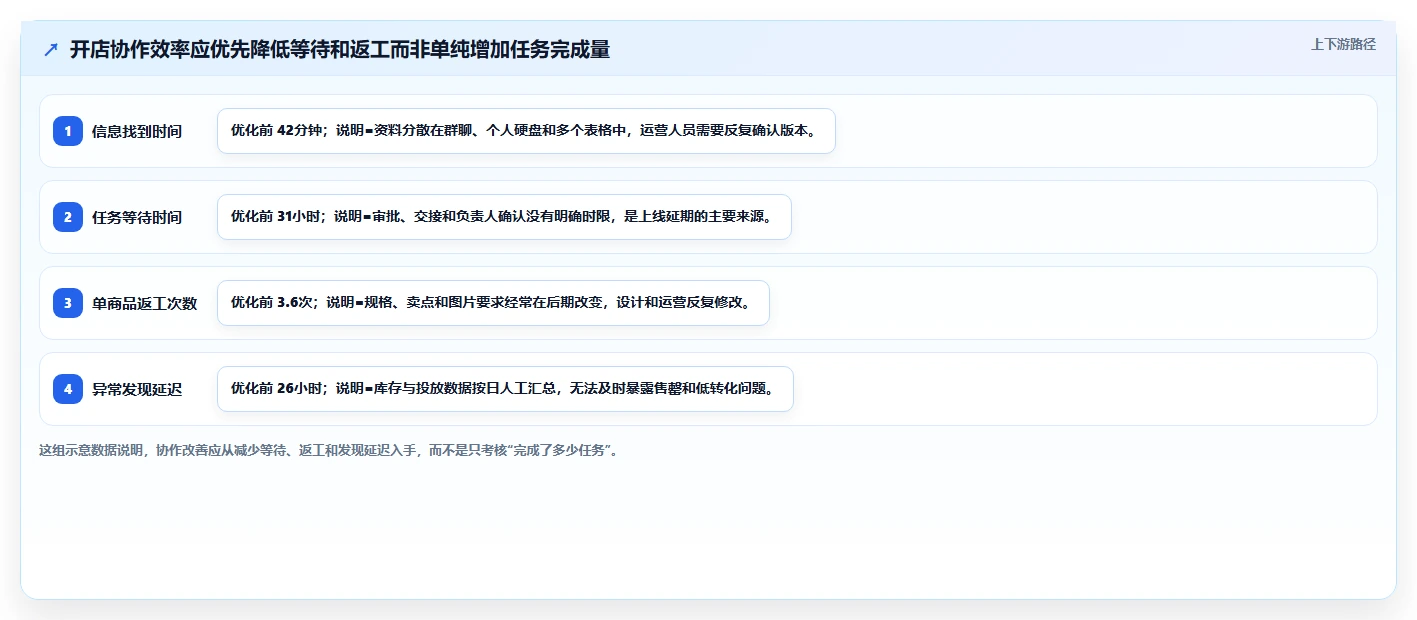
Task: Open the 优化前 31小时 description box
Action: [x=504, y=217]
